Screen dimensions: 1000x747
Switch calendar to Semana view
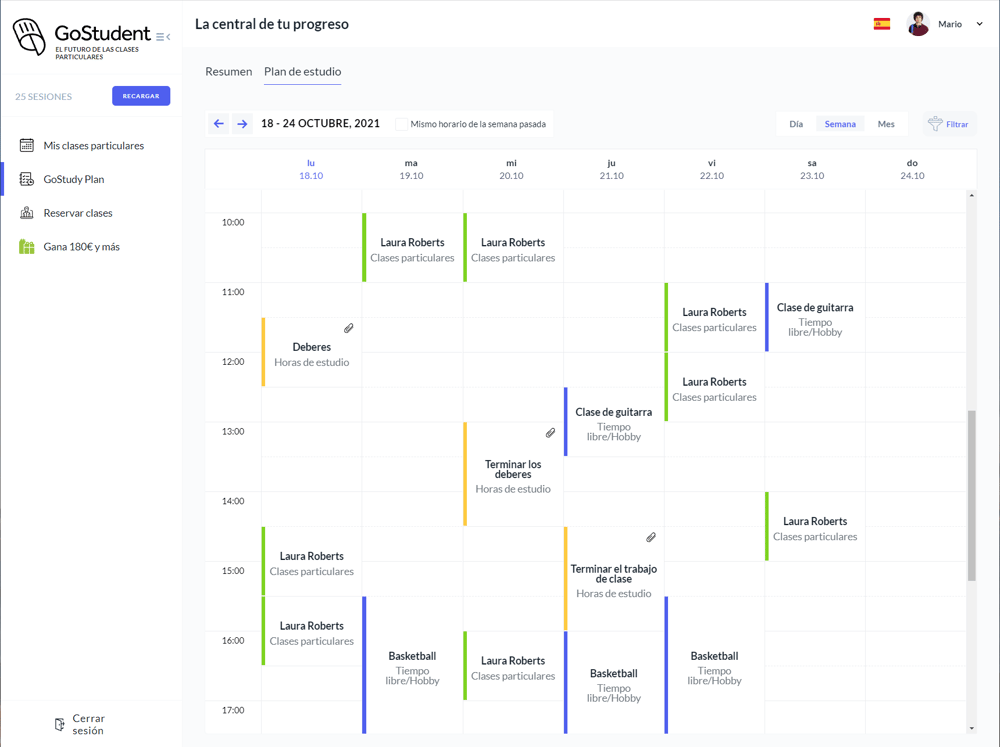coord(840,124)
